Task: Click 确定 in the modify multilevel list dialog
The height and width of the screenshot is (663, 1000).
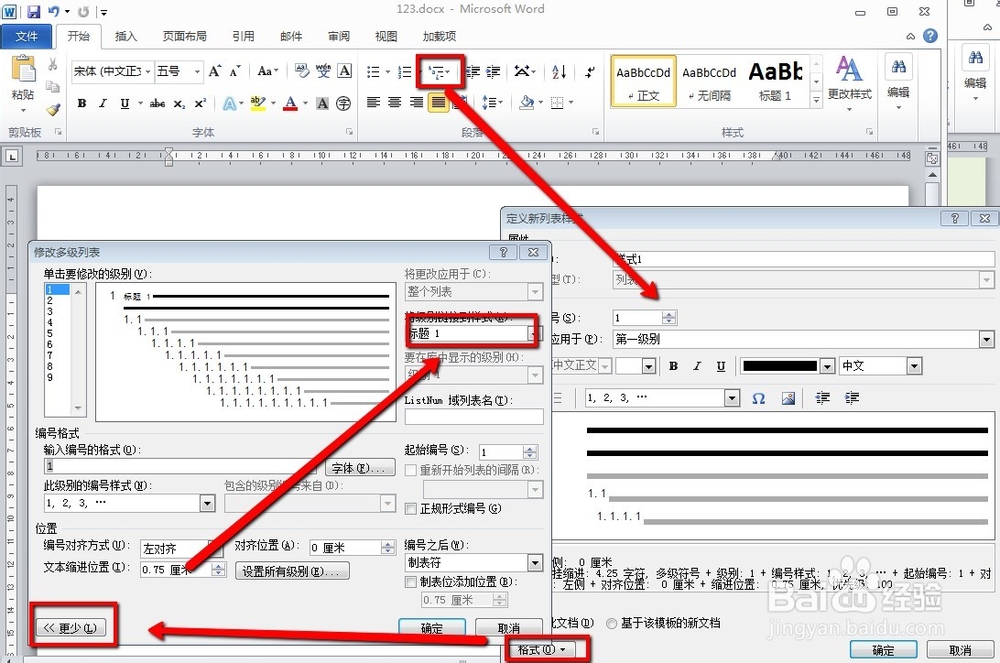Action: point(432,628)
